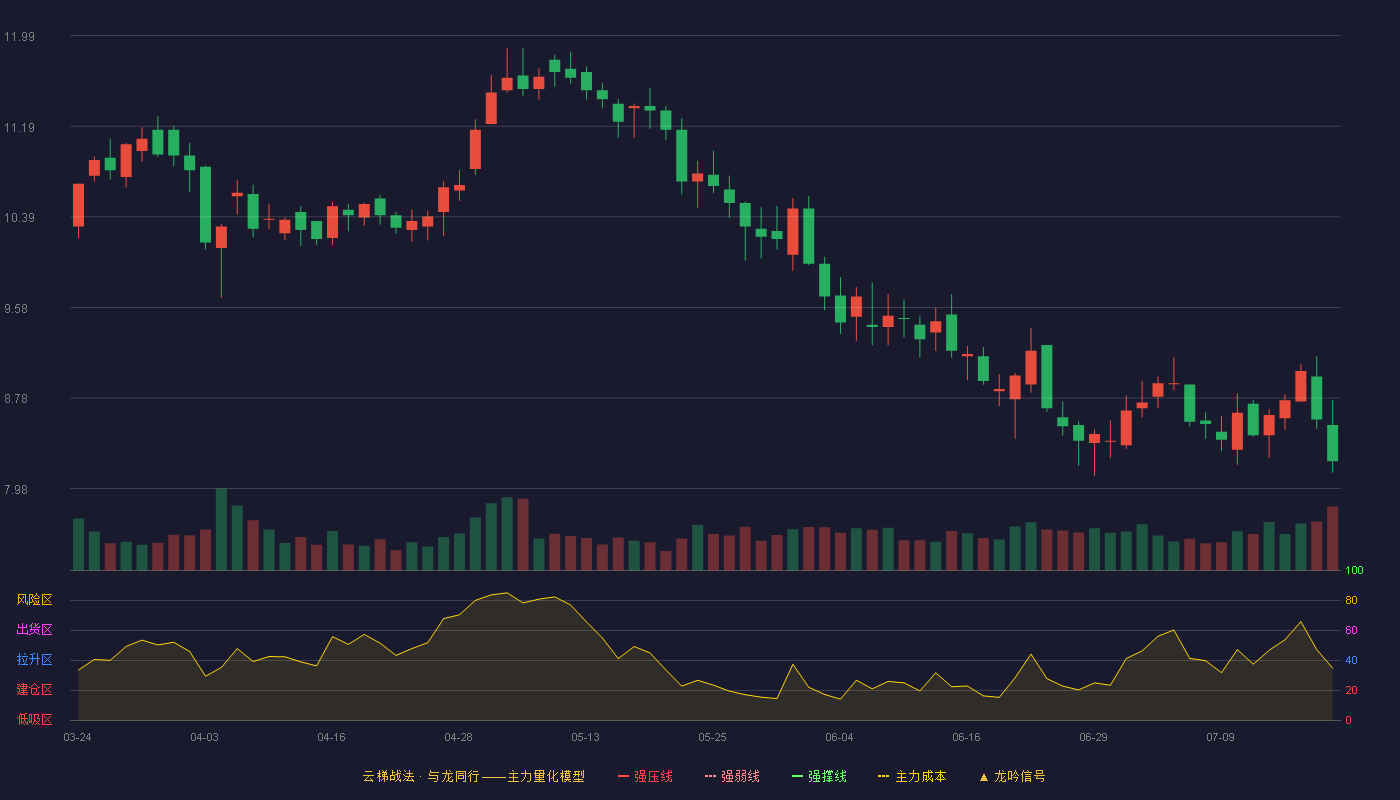Click the blue 40 indicator scale value
The height and width of the screenshot is (800, 1400).
pos(1351,661)
